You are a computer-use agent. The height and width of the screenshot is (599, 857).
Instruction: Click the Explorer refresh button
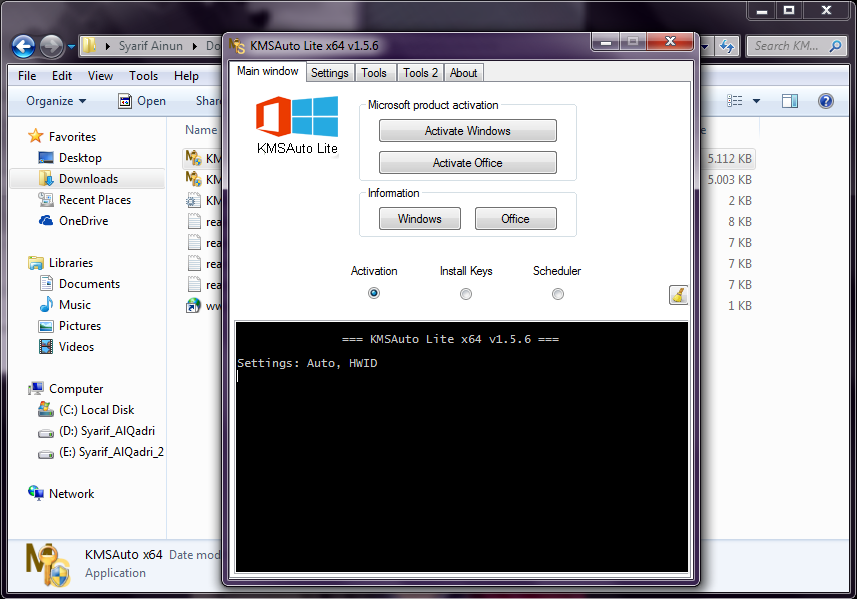[727, 46]
